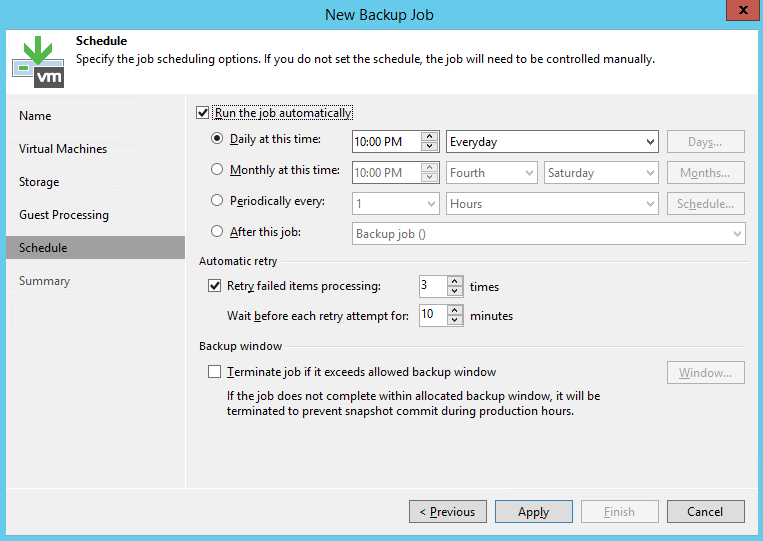Go to the Virtual Machines step
Screen dimensions: 763x541
(63, 149)
